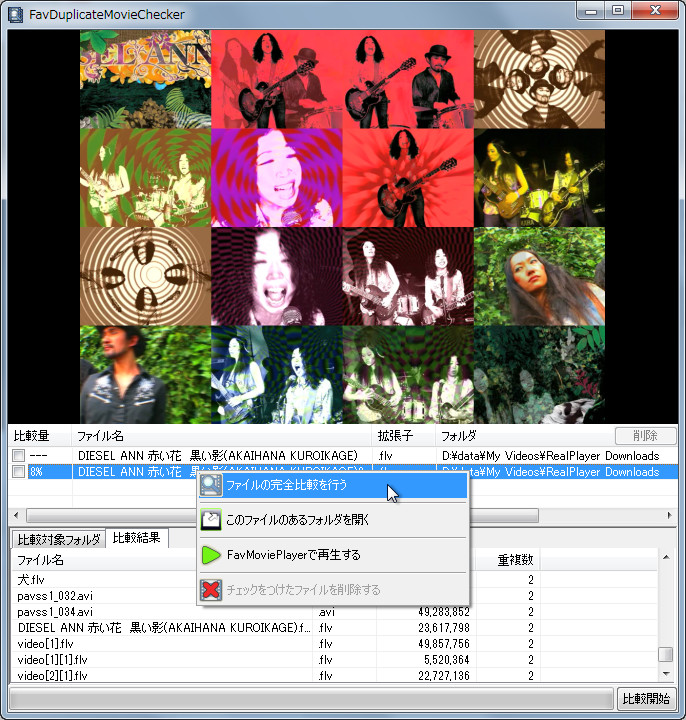
Task: Choose このファイルのあるフォルダを開く menu entry
Action: point(333,520)
